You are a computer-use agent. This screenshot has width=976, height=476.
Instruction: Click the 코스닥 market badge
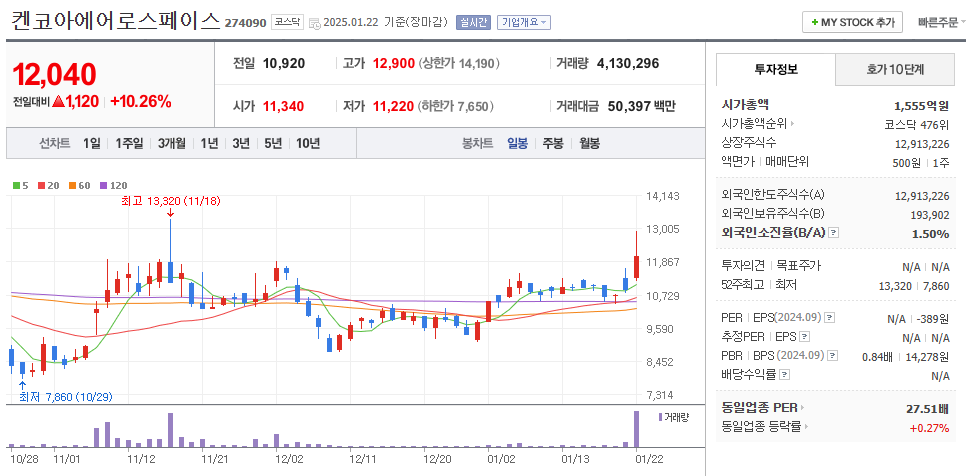288,22
